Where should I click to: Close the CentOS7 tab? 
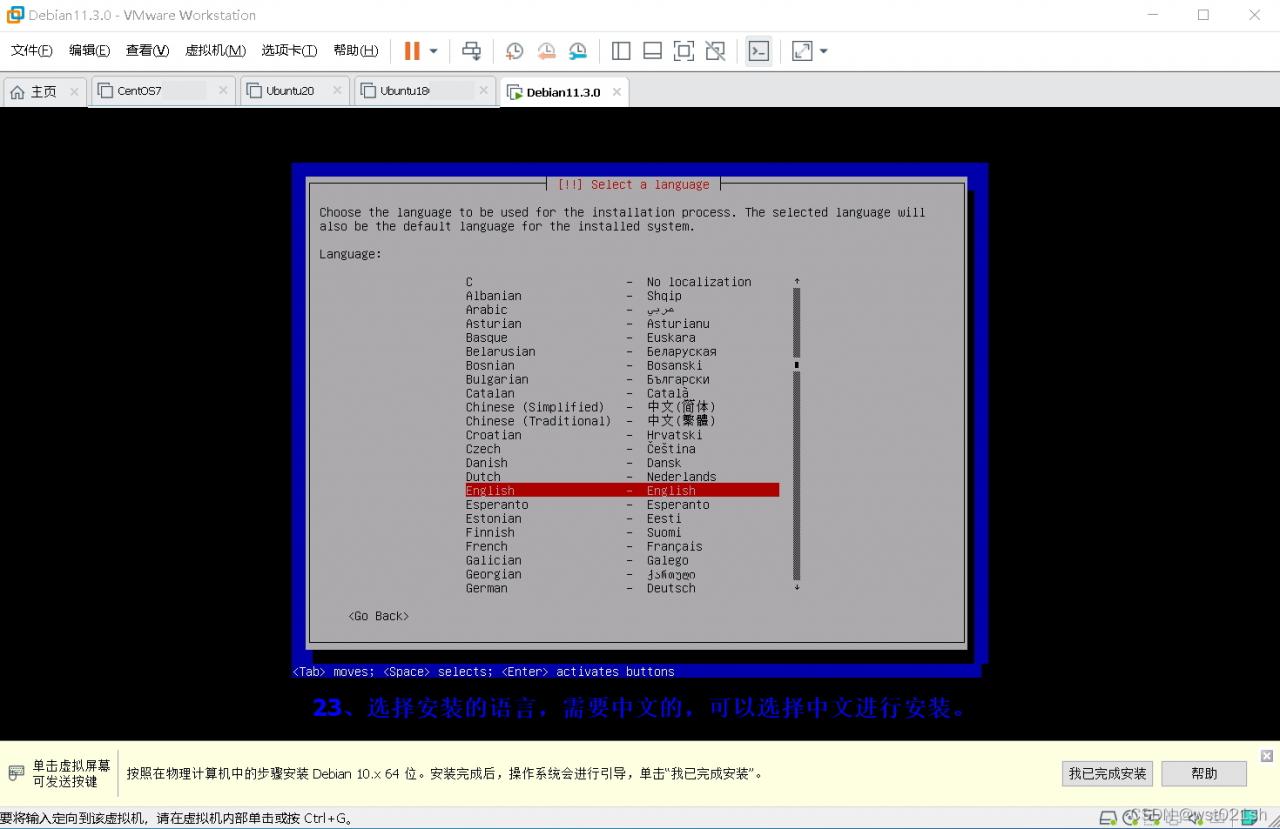(x=223, y=91)
